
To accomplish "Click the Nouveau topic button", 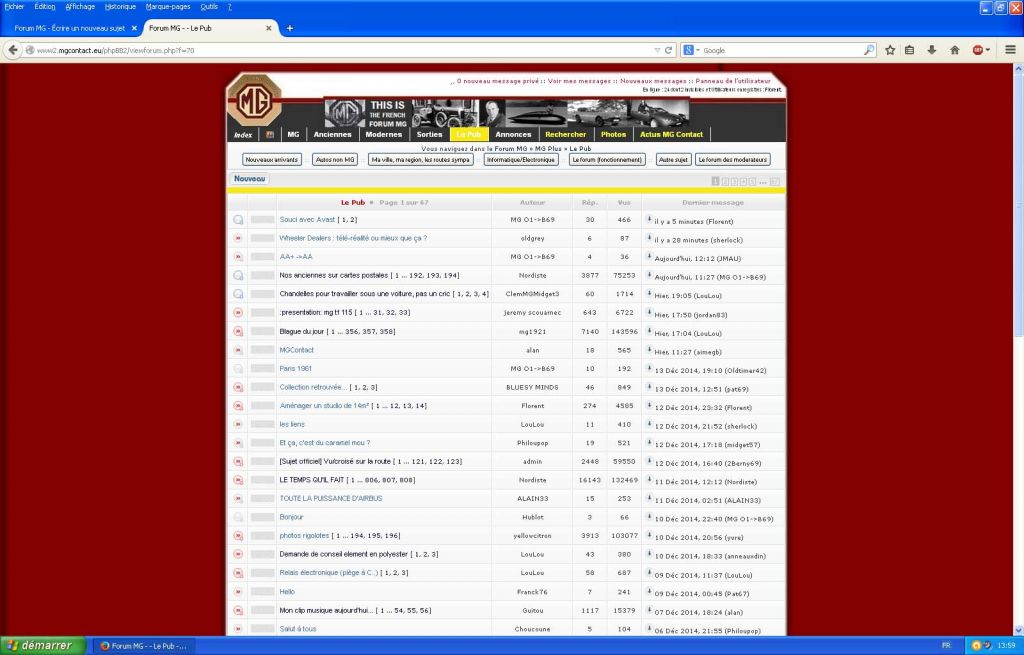I will [249, 178].
